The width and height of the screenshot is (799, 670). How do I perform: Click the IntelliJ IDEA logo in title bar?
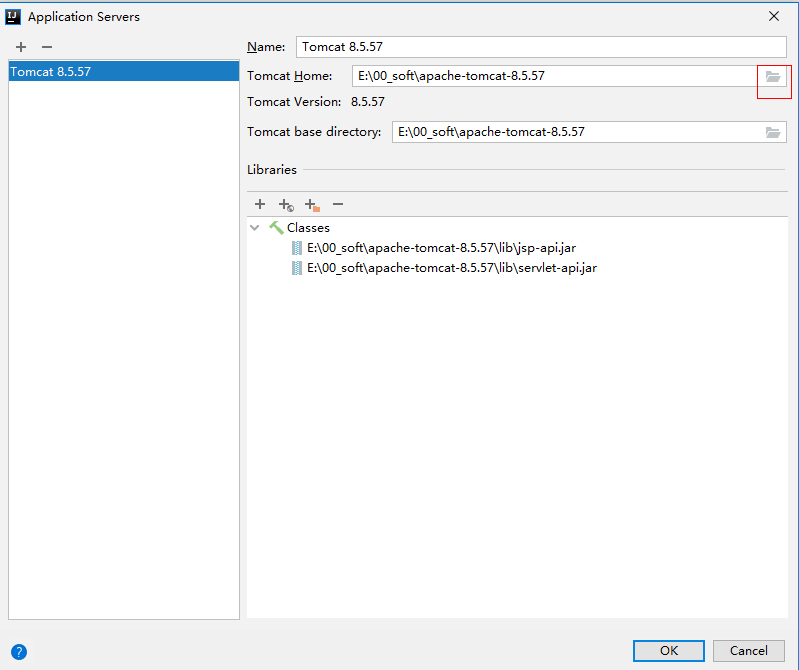(13, 17)
